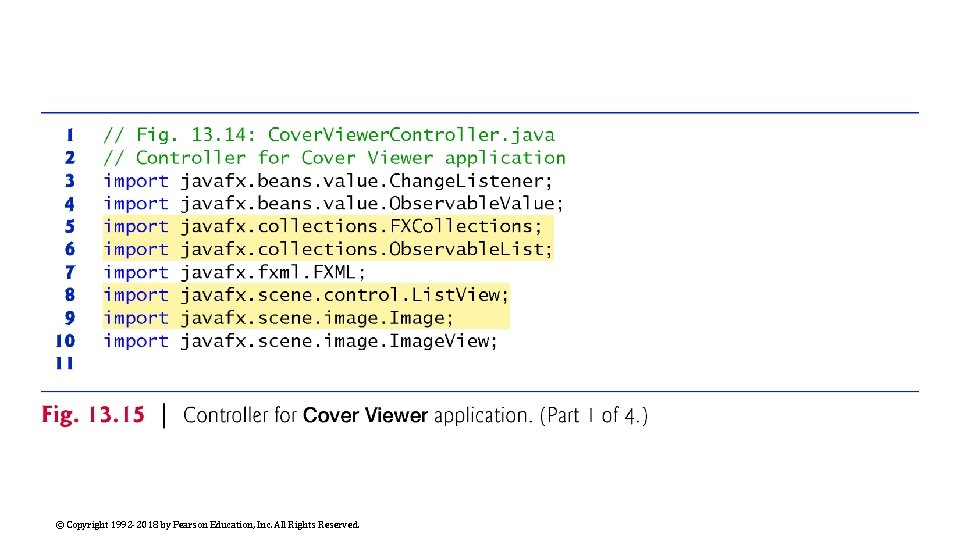Click the "Fig. 13.15" caption label

pos(93,415)
